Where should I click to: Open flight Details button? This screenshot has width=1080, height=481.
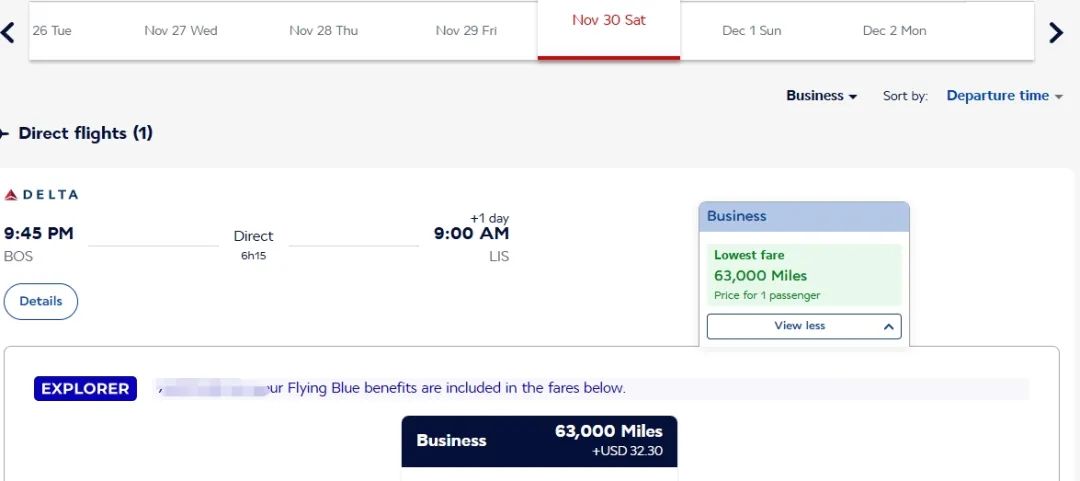tap(41, 301)
